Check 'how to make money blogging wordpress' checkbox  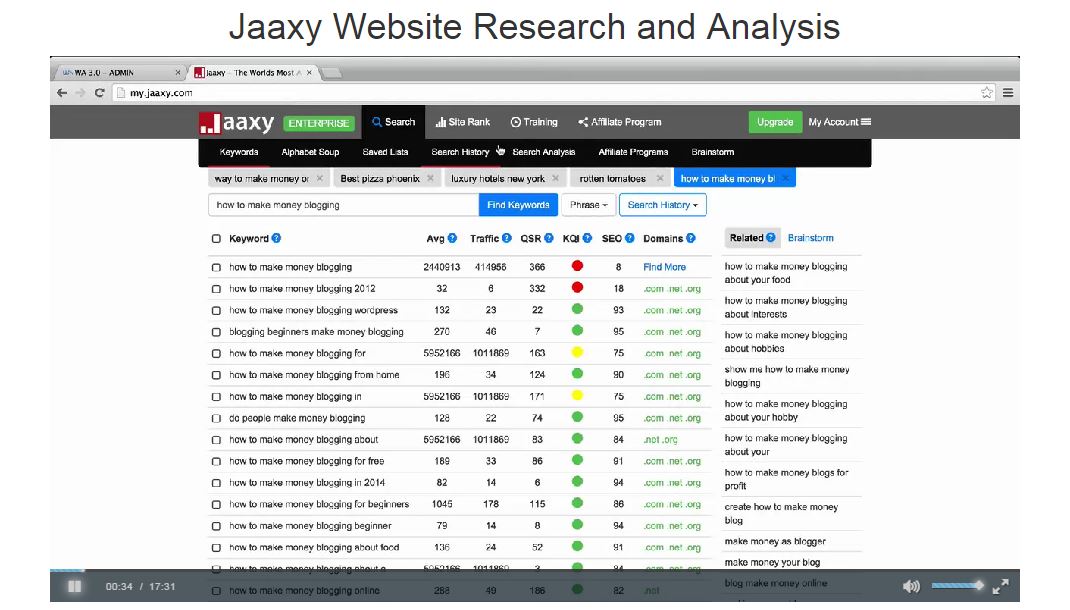[216, 310]
